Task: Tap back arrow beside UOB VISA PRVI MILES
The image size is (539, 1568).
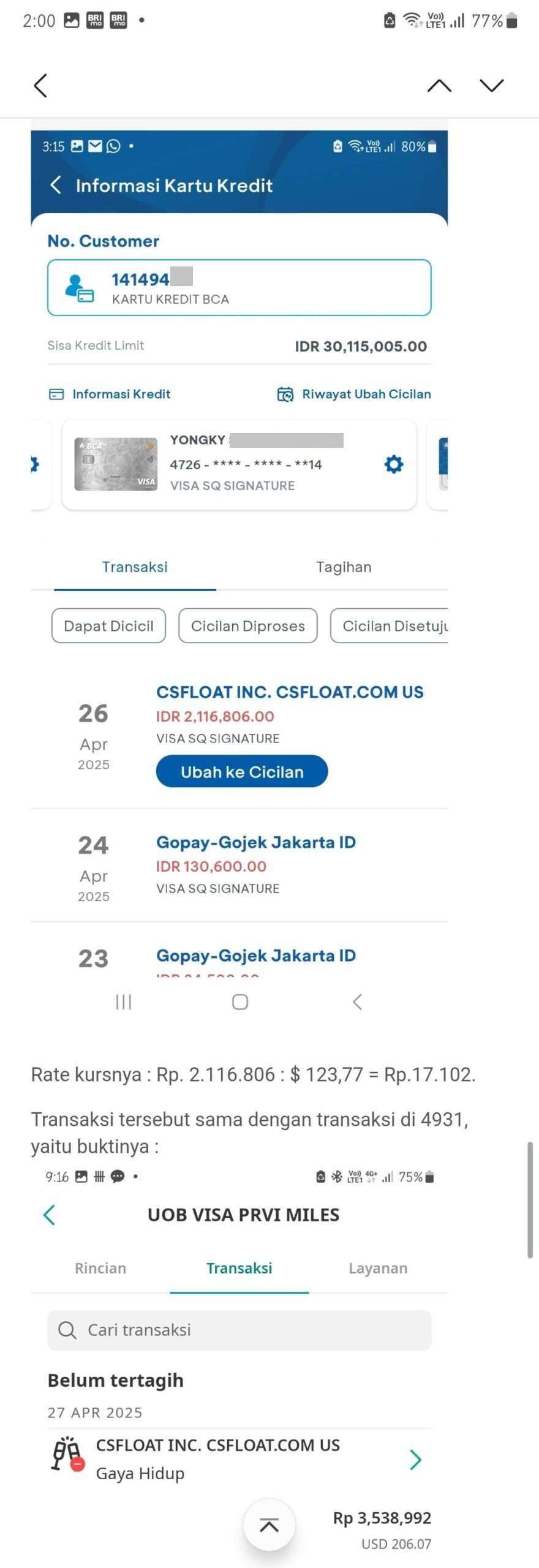Action: 50,1215
